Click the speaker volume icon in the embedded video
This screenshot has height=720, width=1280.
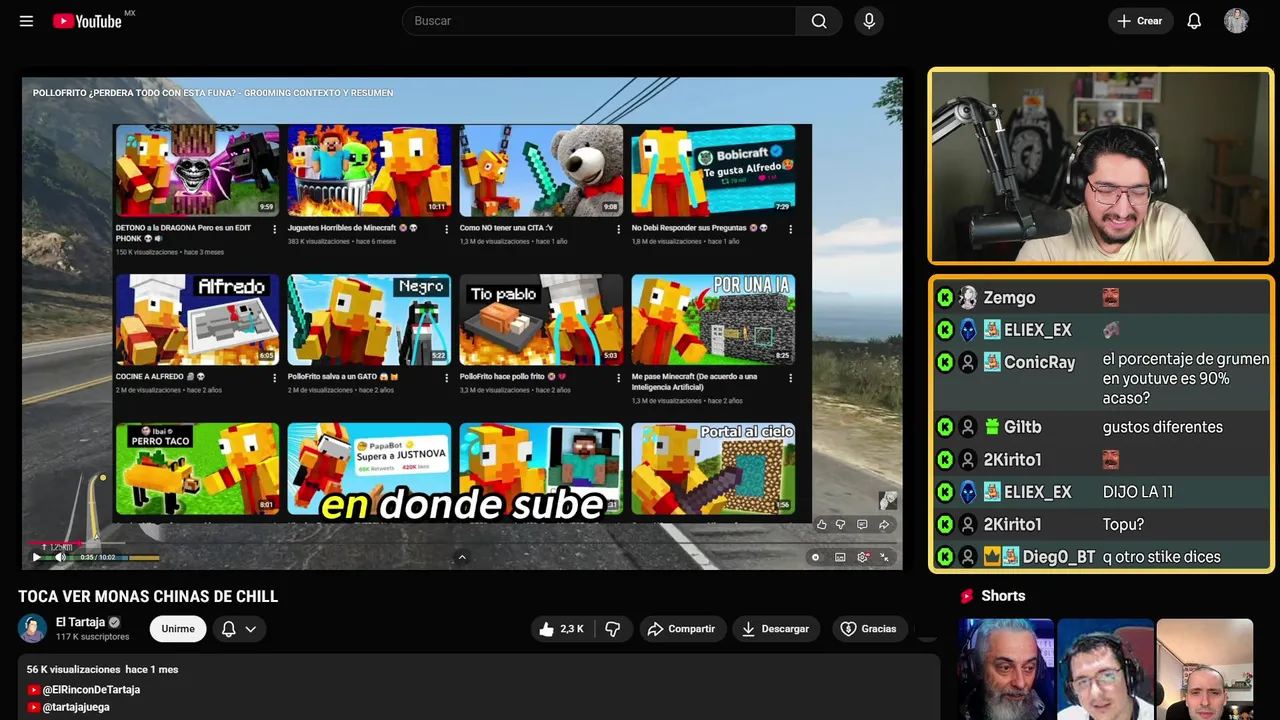(60, 557)
